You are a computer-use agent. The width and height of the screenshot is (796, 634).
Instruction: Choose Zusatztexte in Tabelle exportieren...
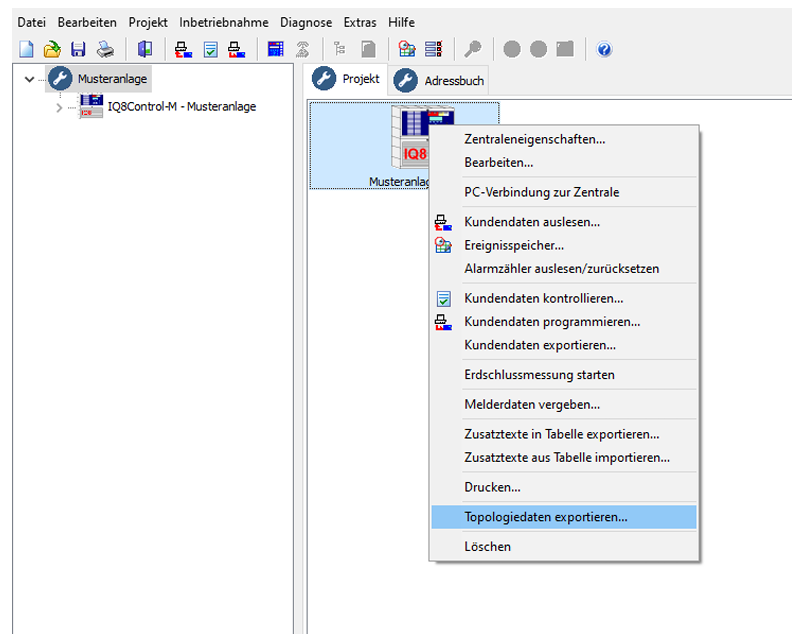click(x=563, y=434)
